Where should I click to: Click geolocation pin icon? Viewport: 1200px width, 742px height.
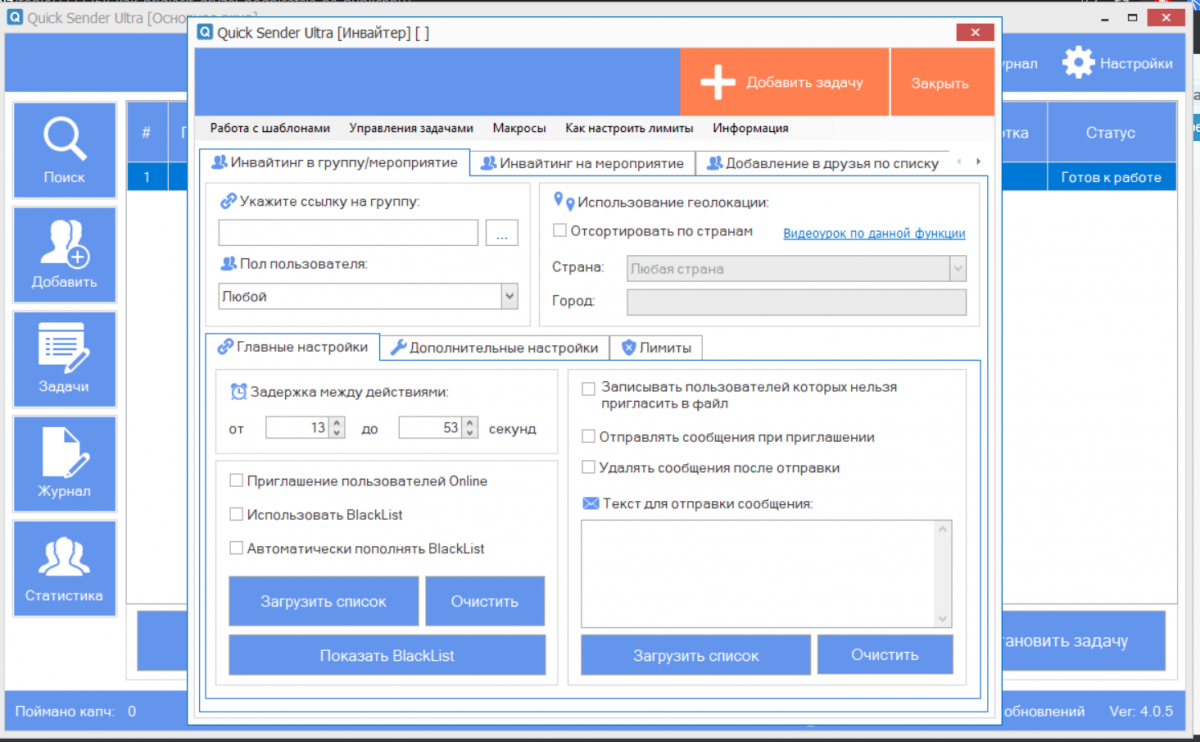coord(563,201)
